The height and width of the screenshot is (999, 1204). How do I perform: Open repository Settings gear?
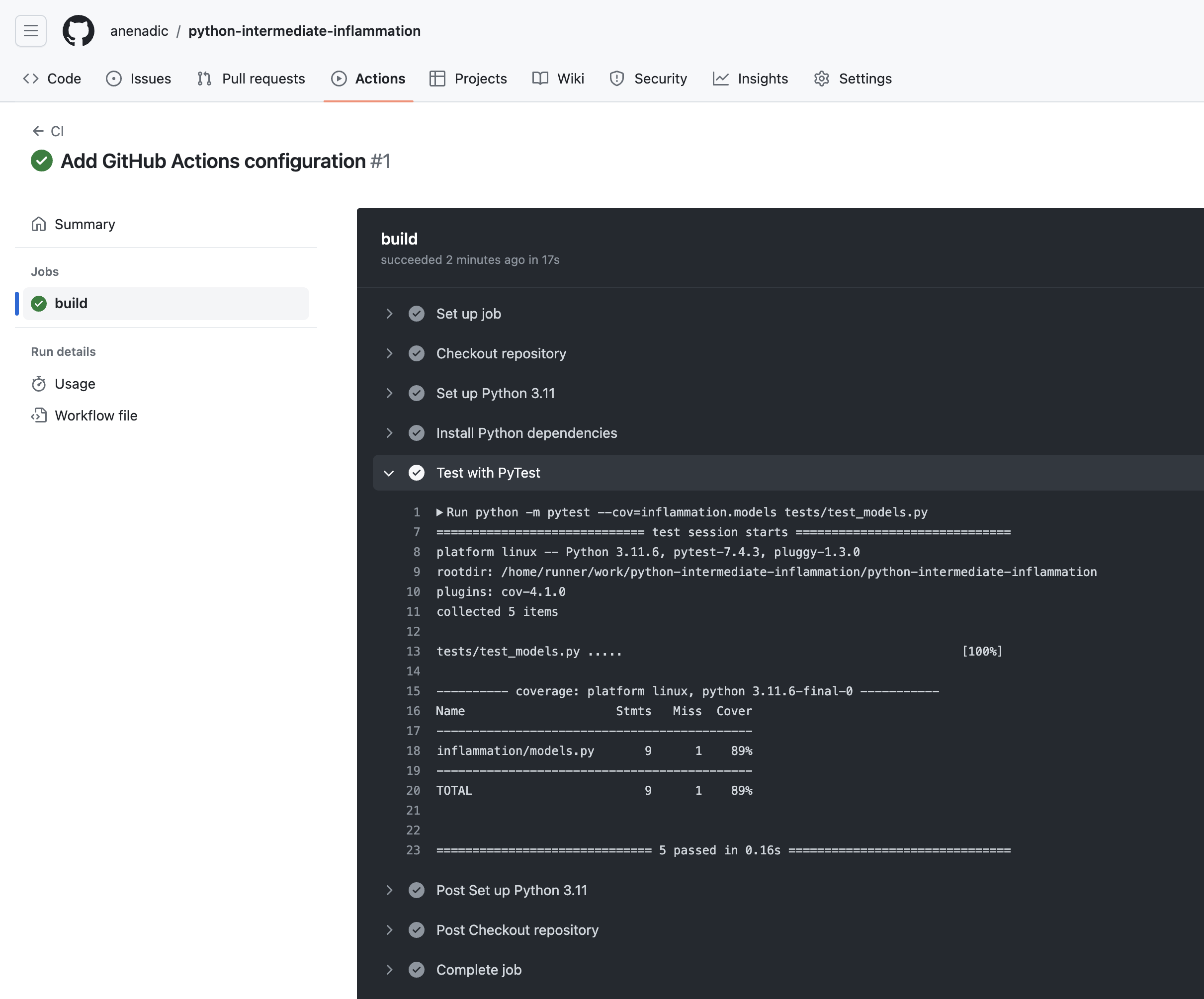click(822, 79)
